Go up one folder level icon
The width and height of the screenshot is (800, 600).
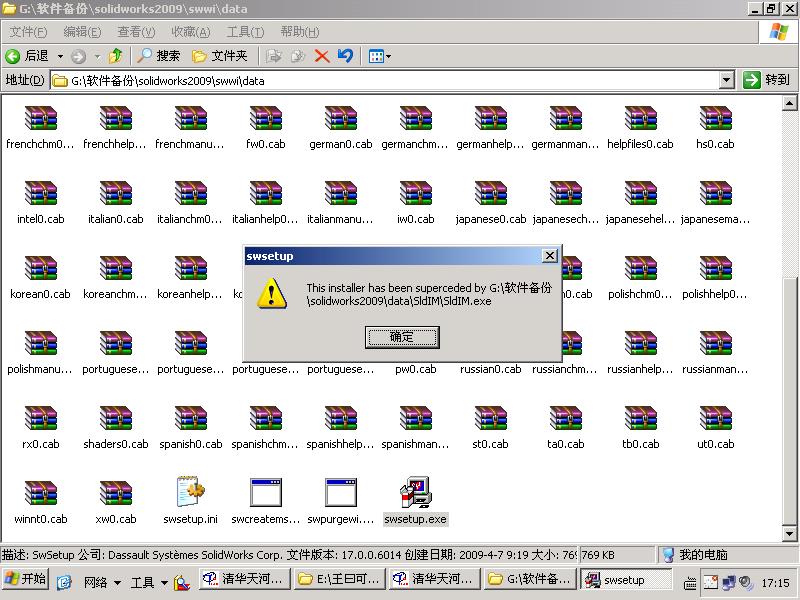116,56
